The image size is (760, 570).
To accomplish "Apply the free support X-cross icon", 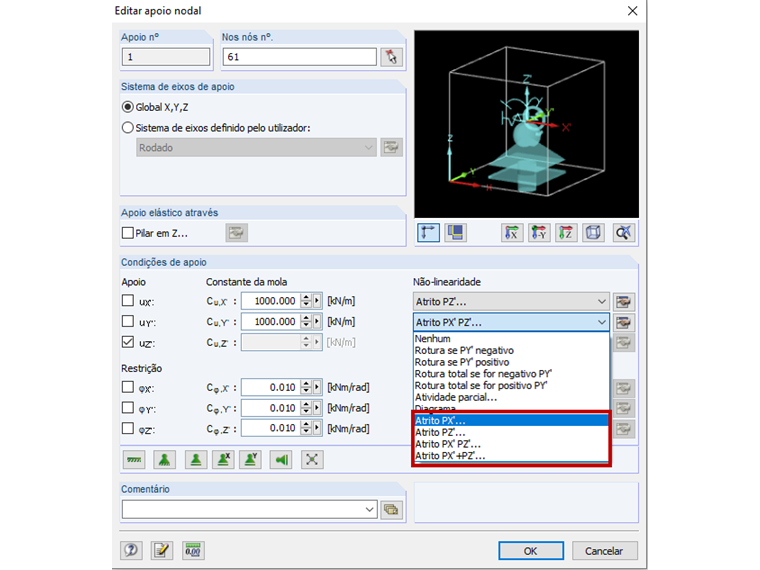I will pos(312,459).
